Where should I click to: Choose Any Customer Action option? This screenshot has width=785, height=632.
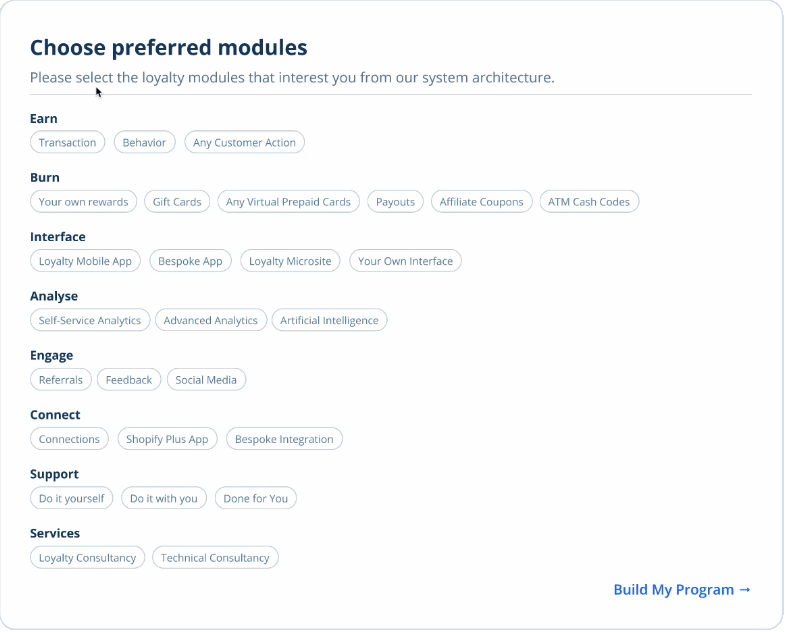click(x=244, y=142)
